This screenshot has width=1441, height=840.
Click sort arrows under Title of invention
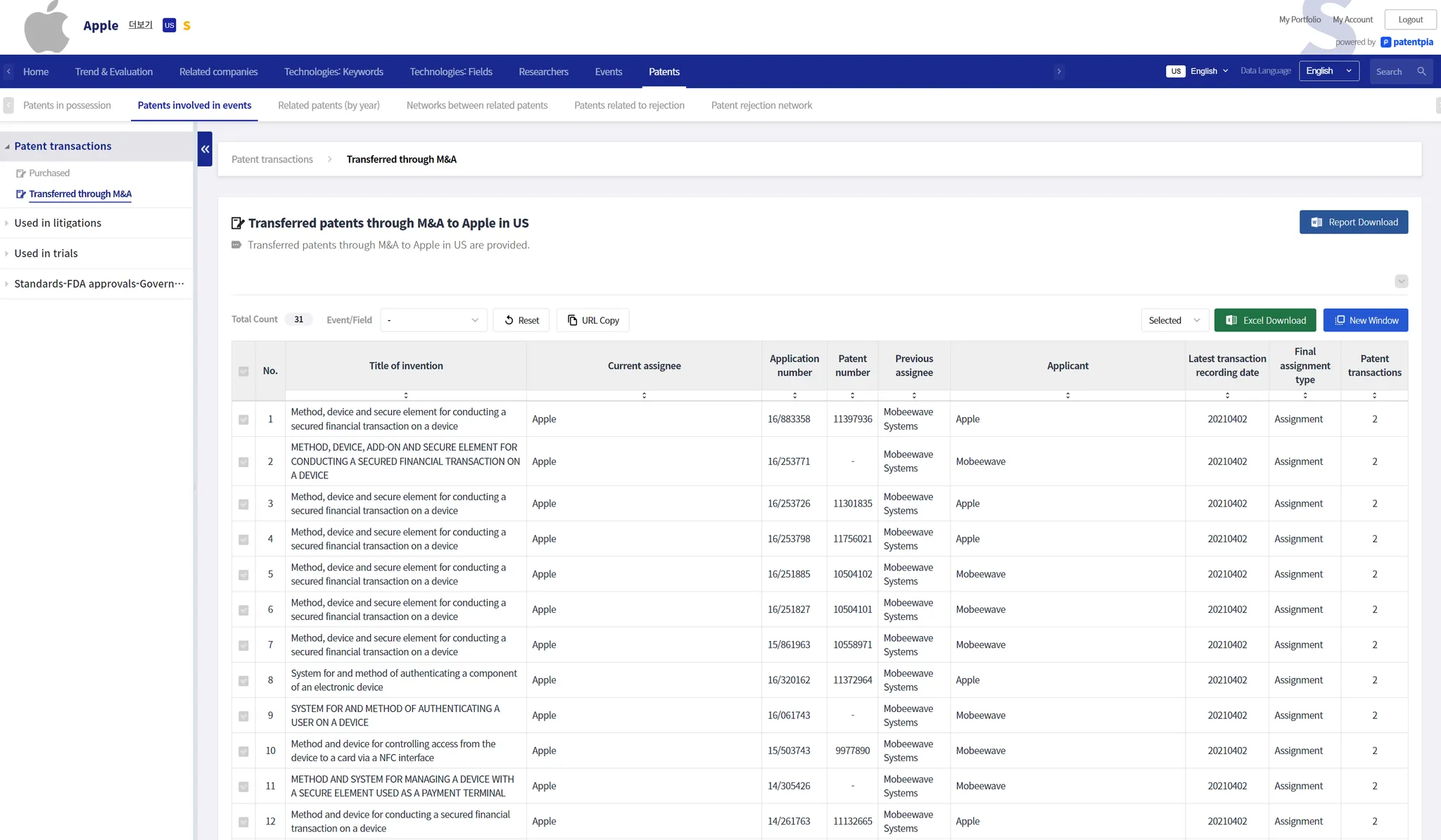tap(406, 395)
